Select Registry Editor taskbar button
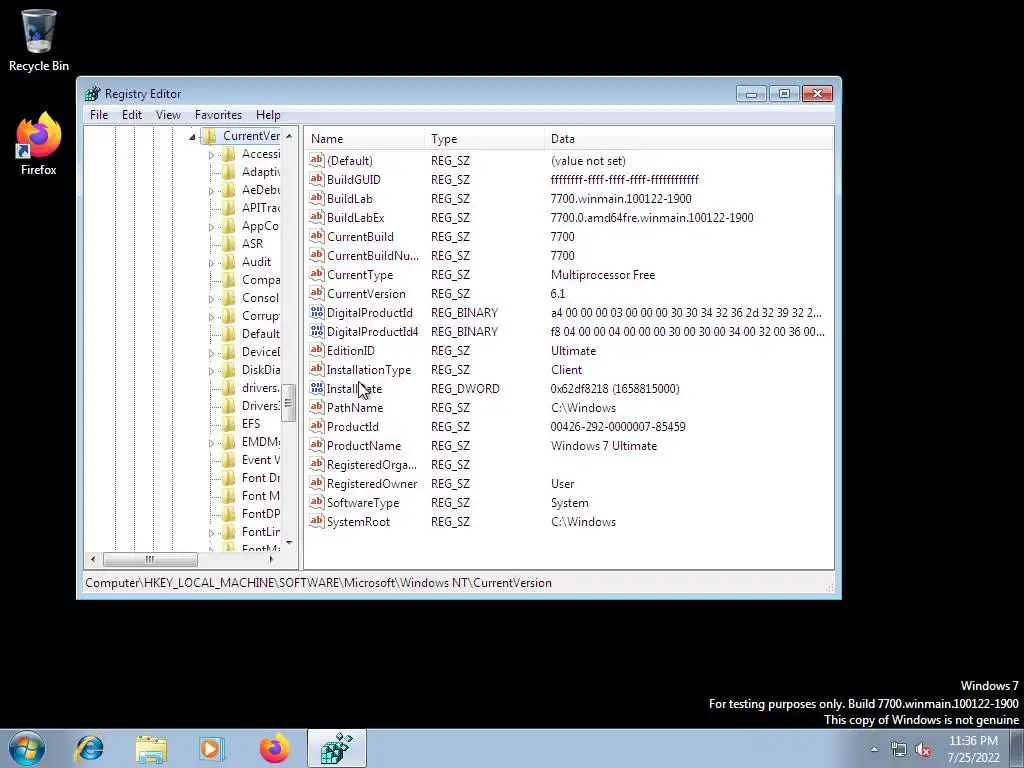The width and height of the screenshot is (1024, 768). click(337, 748)
